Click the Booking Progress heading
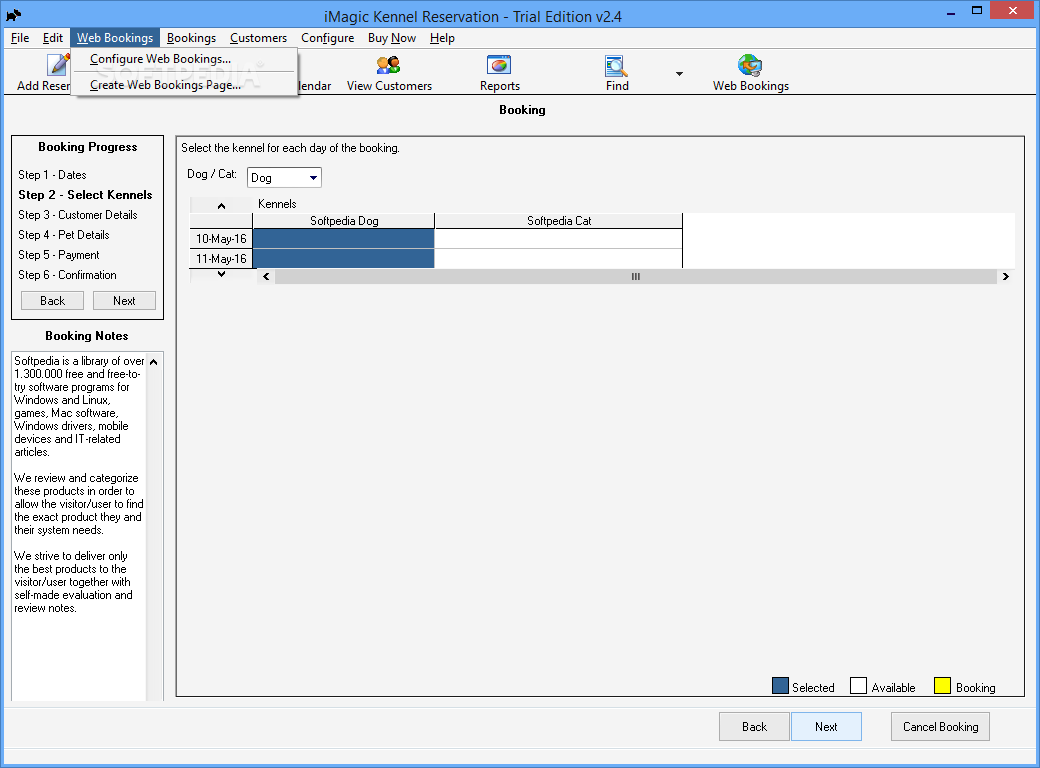 coord(88,147)
